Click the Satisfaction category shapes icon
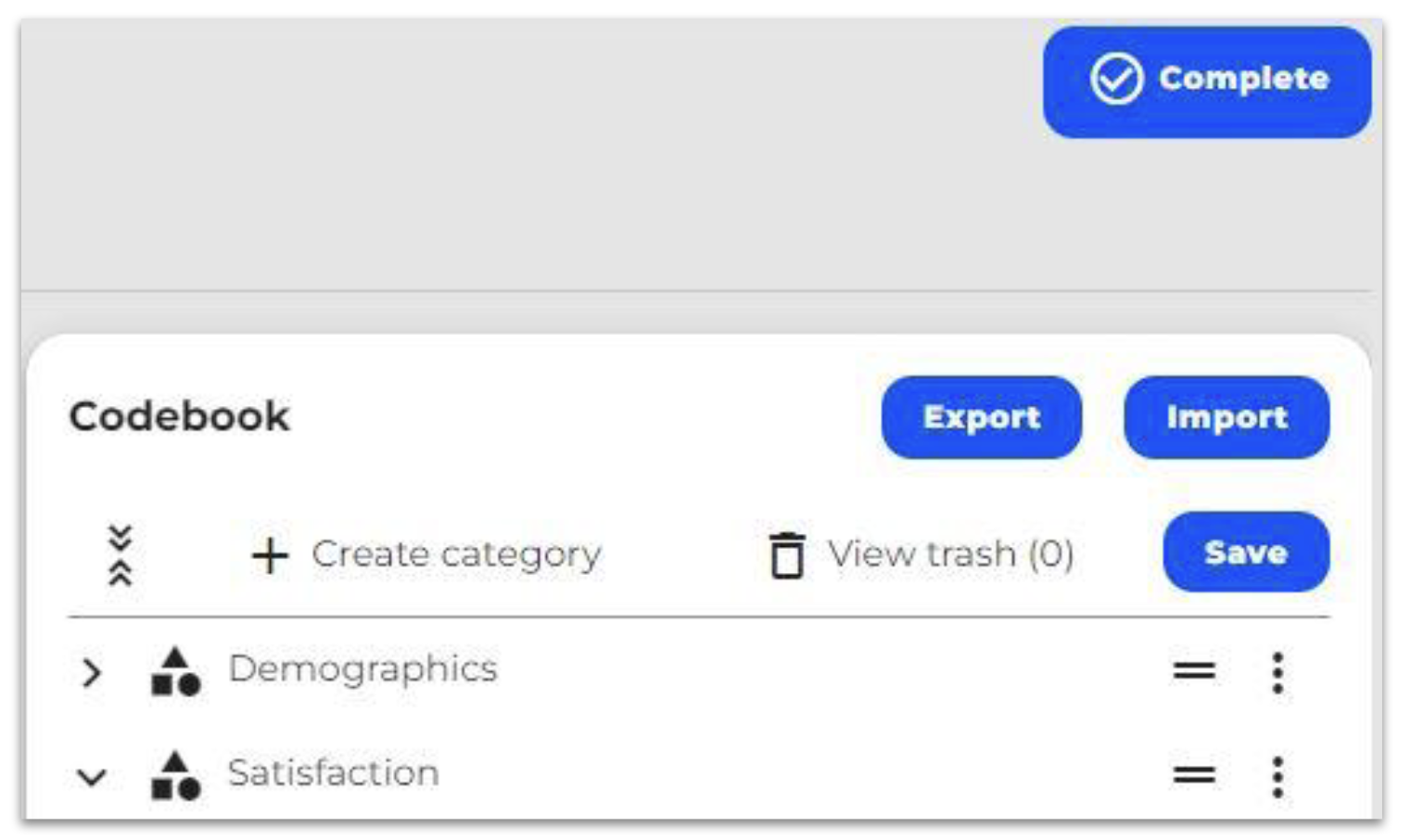 (x=175, y=775)
